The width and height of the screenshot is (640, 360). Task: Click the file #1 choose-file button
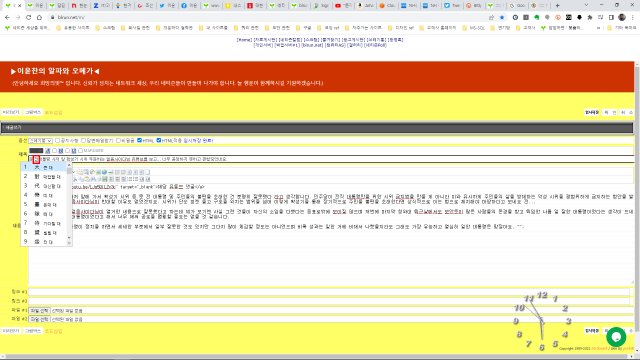coord(39,311)
